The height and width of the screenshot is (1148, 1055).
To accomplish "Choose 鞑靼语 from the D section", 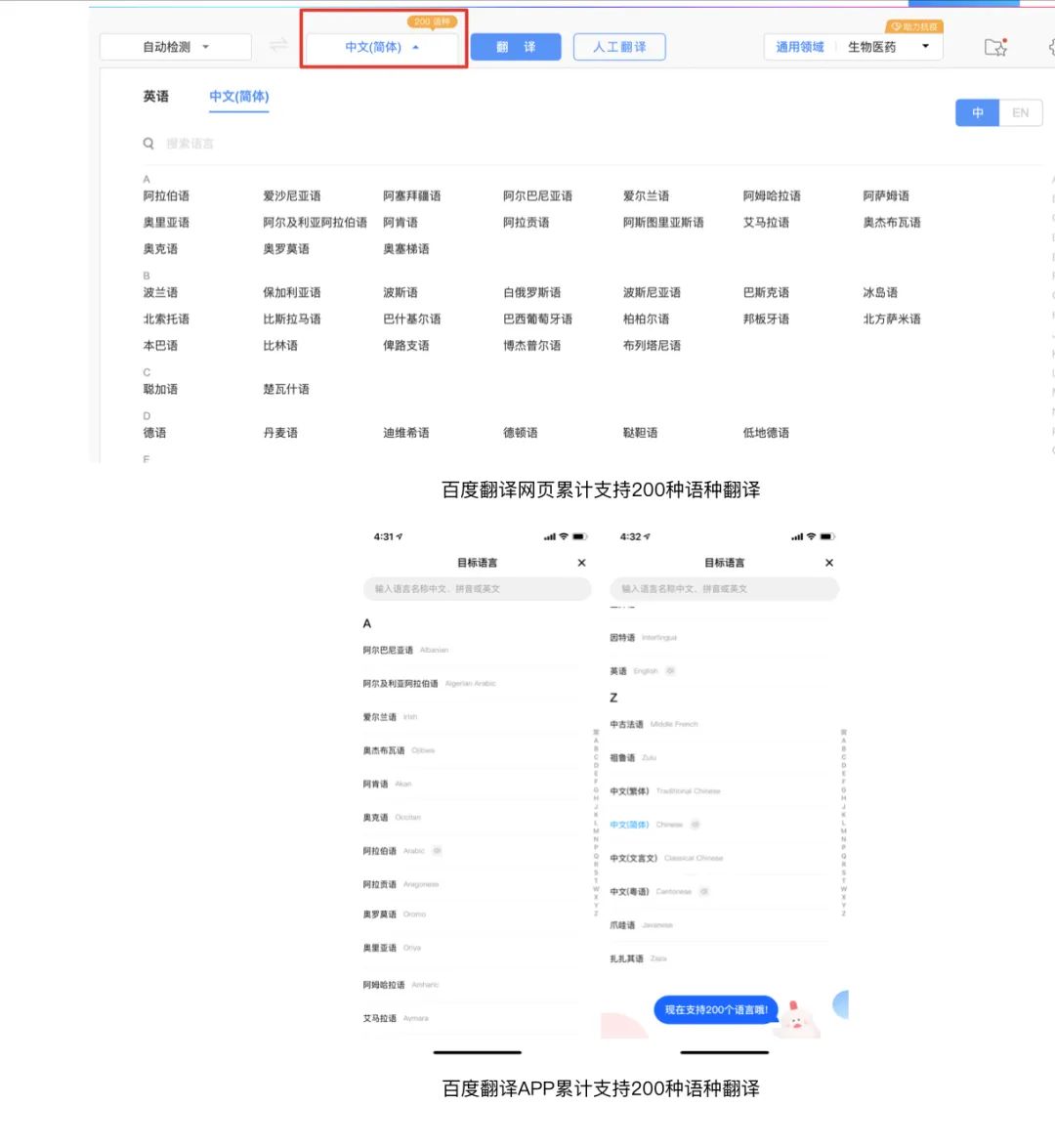I will click(640, 433).
